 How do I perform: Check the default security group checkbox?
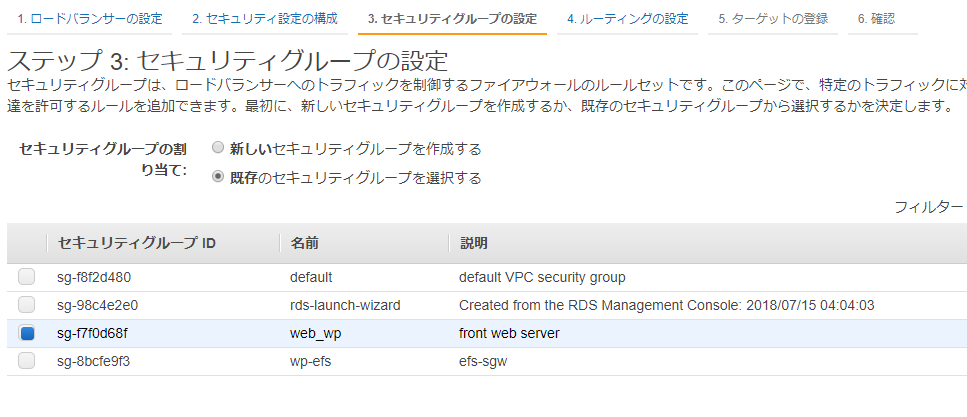[27, 277]
